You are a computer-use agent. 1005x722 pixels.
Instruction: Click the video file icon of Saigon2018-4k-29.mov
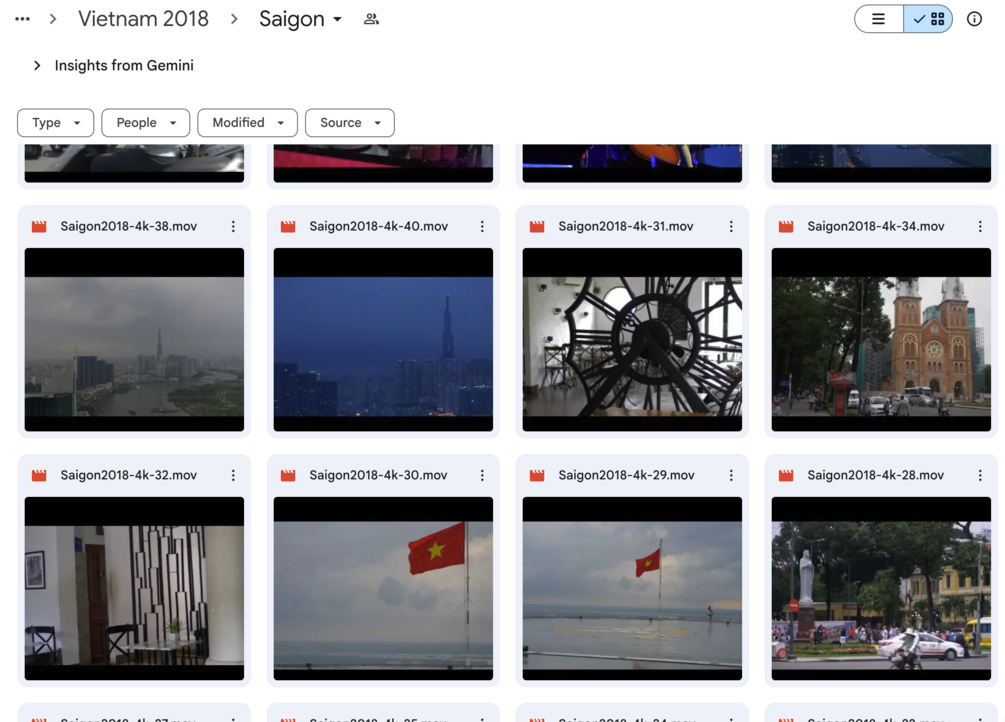[537, 475]
